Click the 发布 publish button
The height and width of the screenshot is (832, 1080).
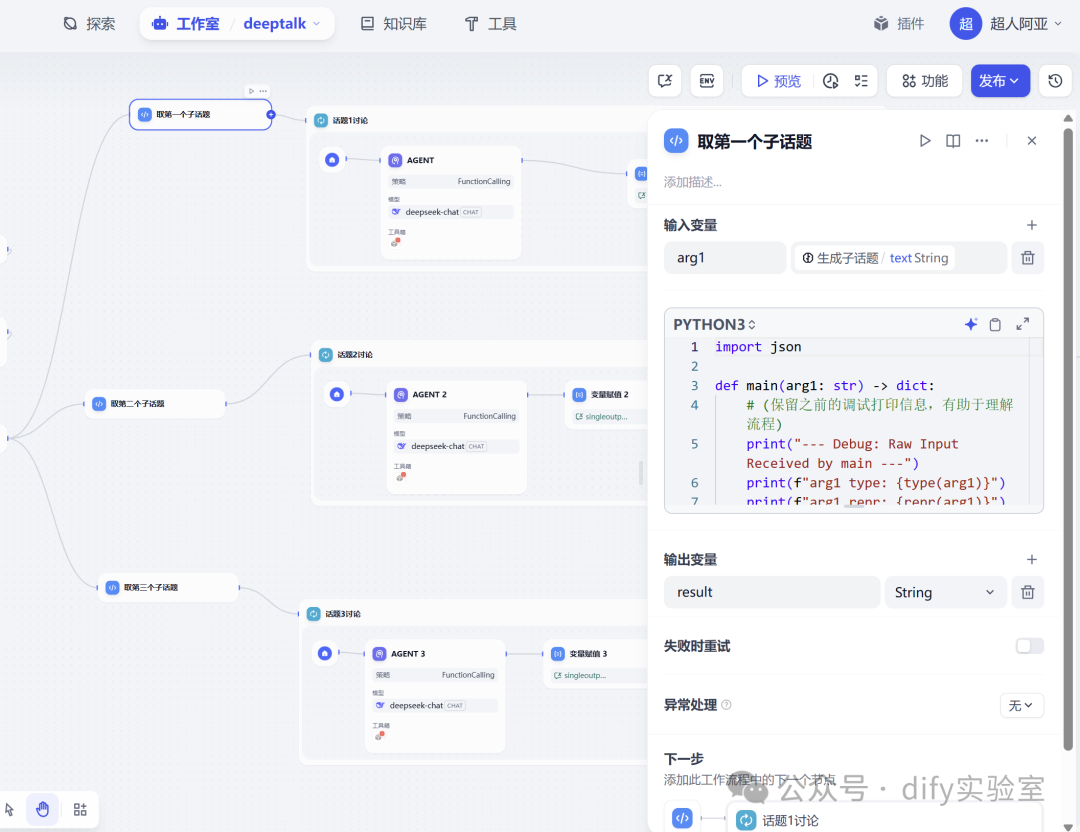point(1000,81)
